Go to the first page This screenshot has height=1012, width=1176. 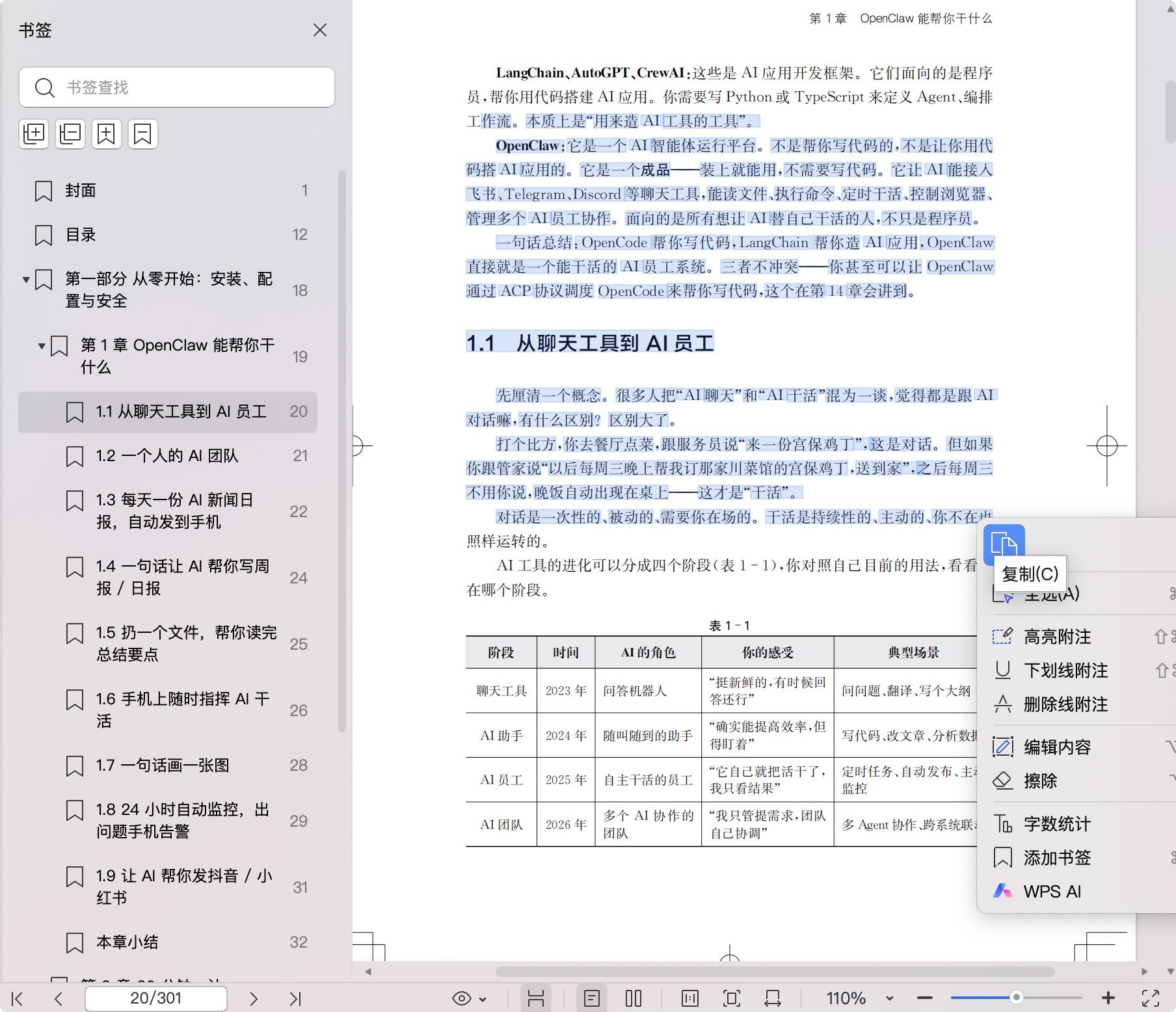(x=18, y=998)
